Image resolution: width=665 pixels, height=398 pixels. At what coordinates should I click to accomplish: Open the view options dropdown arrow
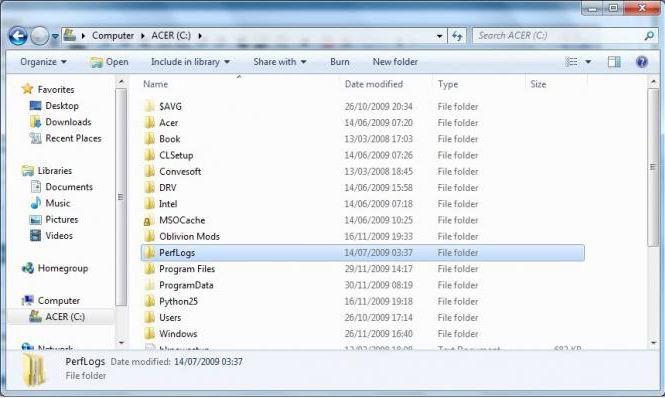[x=588, y=62]
